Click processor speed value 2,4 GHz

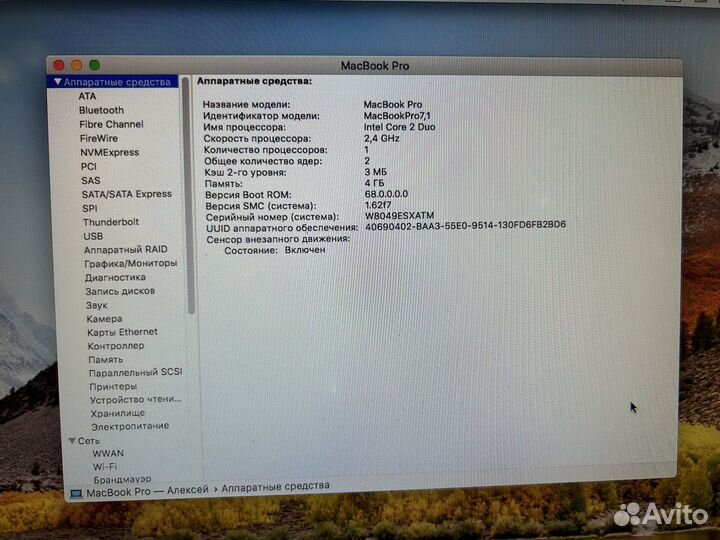click(x=382, y=138)
